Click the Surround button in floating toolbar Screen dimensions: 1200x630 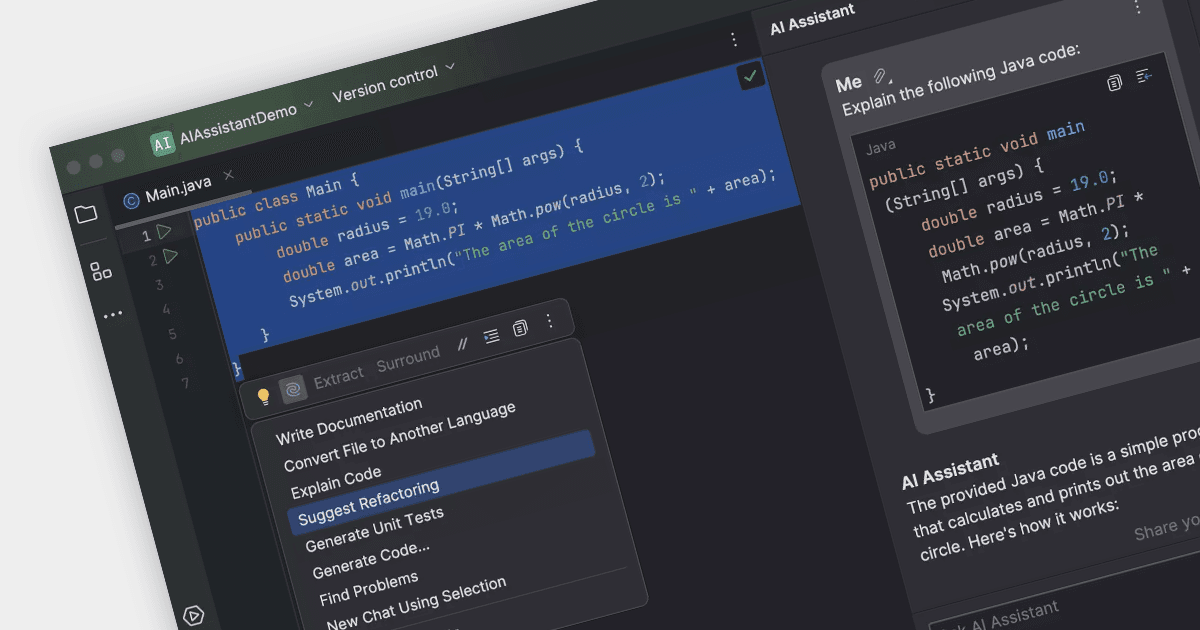click(x=408, y=360)
